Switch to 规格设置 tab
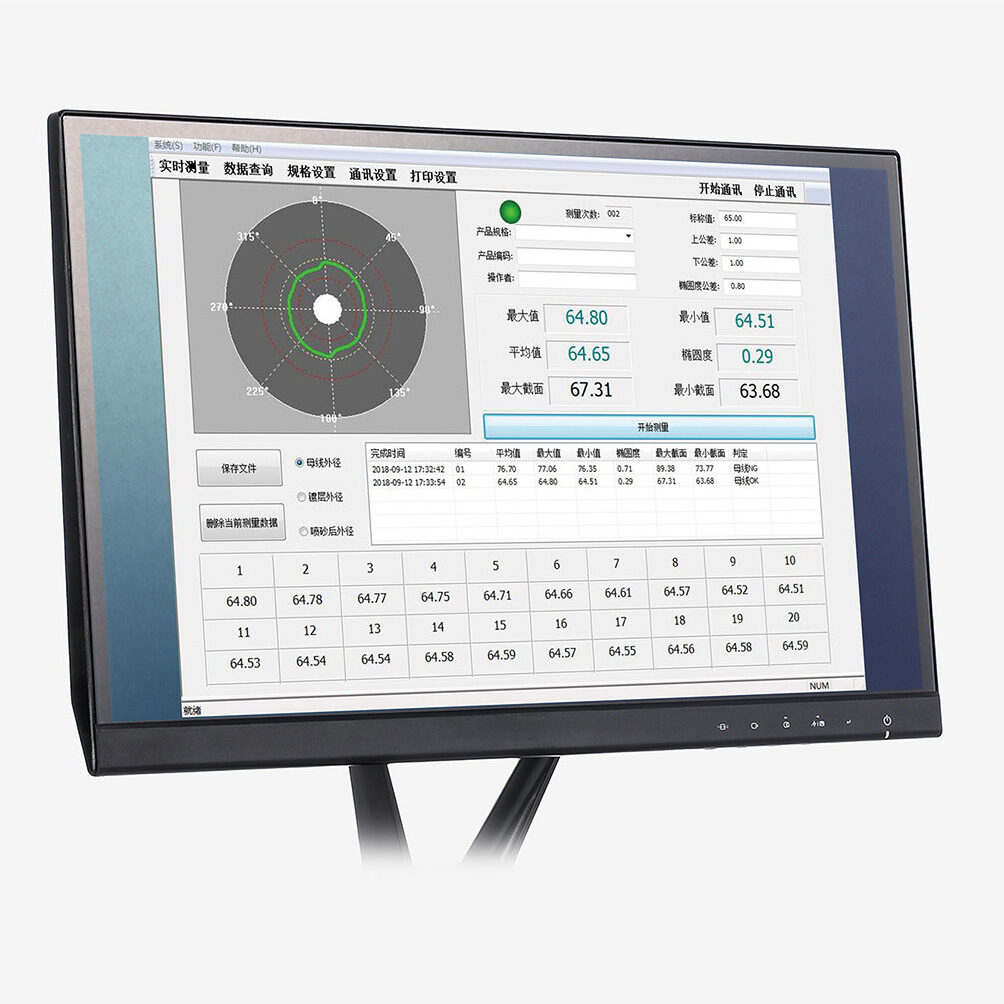The image size is (1004, 1004). click(x=311, y=172)
